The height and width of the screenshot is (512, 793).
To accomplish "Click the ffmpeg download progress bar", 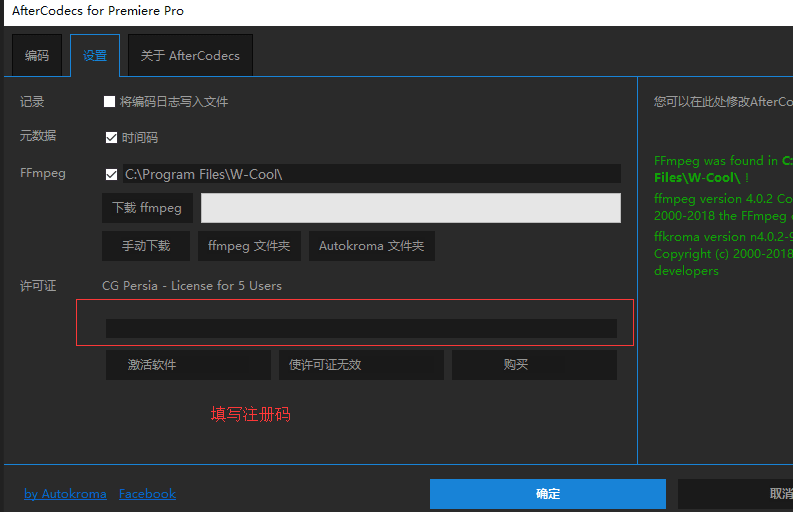I will (411, 208).
